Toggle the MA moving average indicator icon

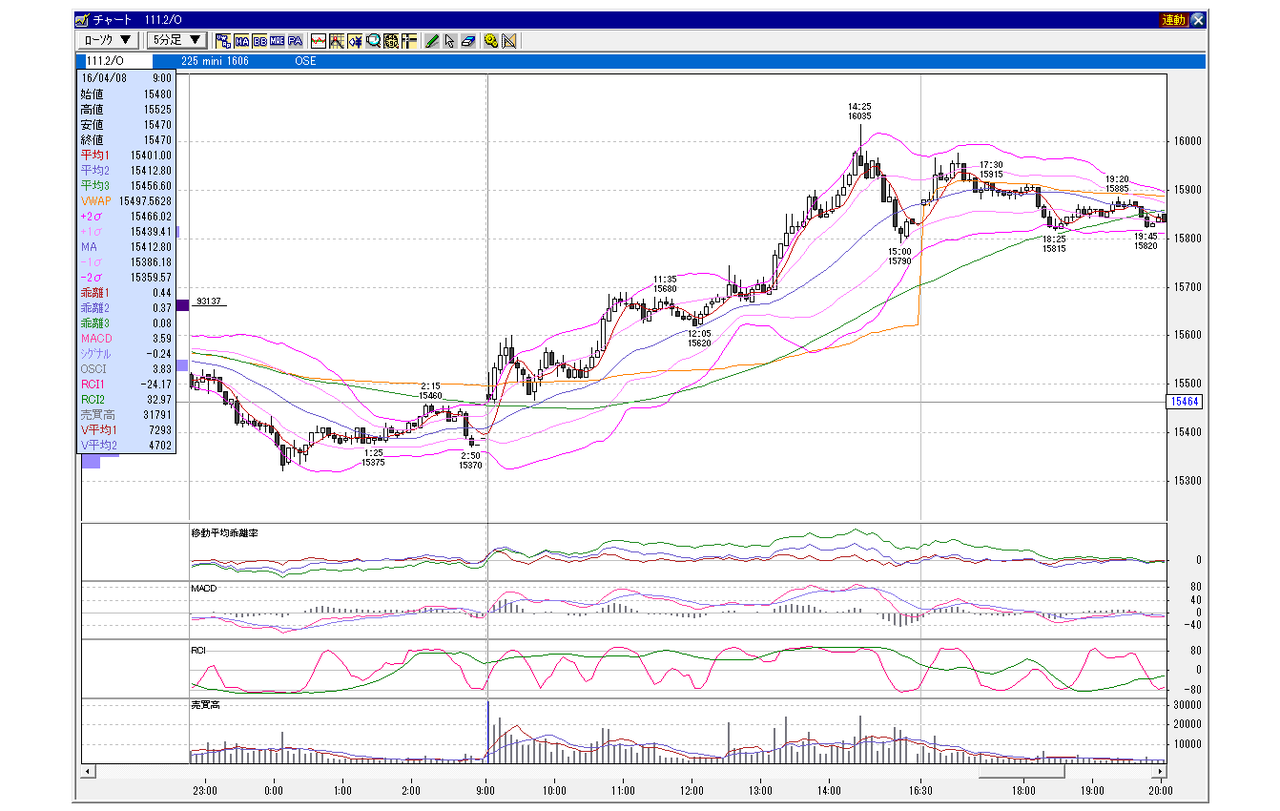point(242,41)
